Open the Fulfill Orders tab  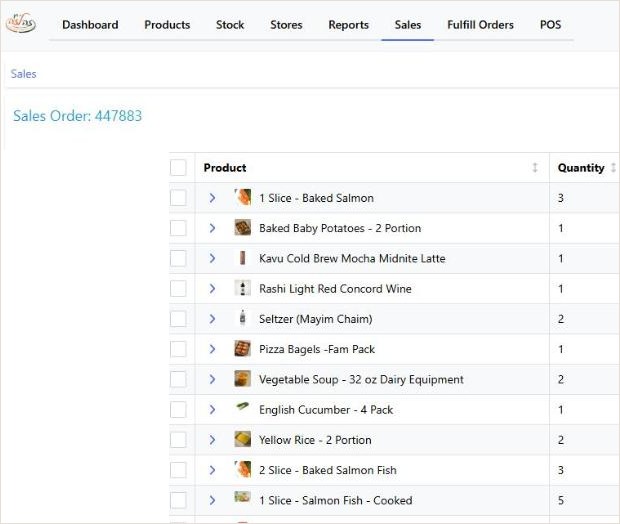click(480, 25)
